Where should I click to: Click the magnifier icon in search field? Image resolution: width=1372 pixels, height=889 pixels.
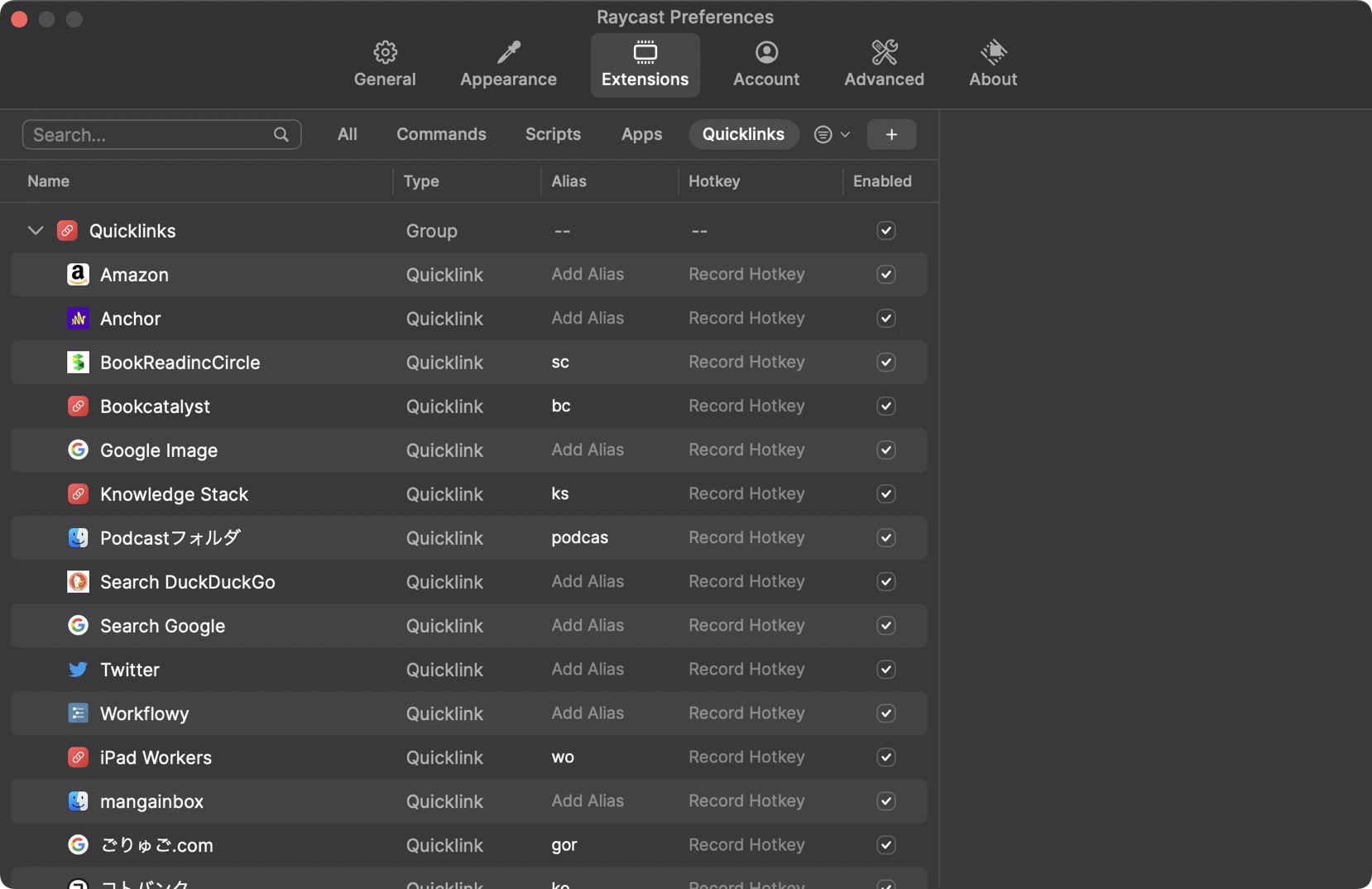pos(281,135)
